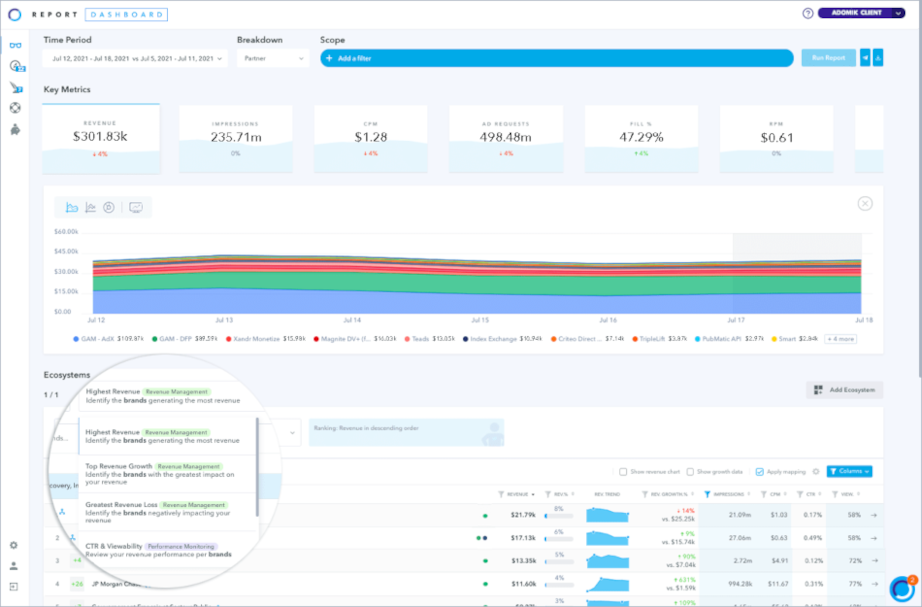Open the third sidebar icon with badge
This screenshot has width=922, height=607.
coord(16,88)
